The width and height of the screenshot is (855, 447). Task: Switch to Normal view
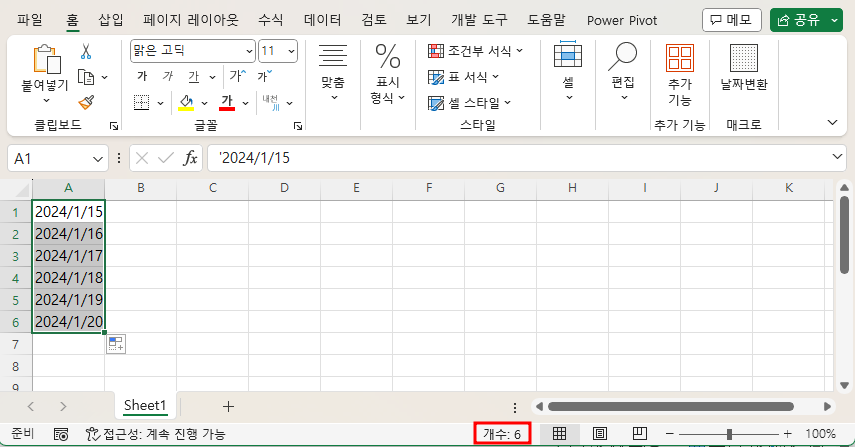pos(559,434)
